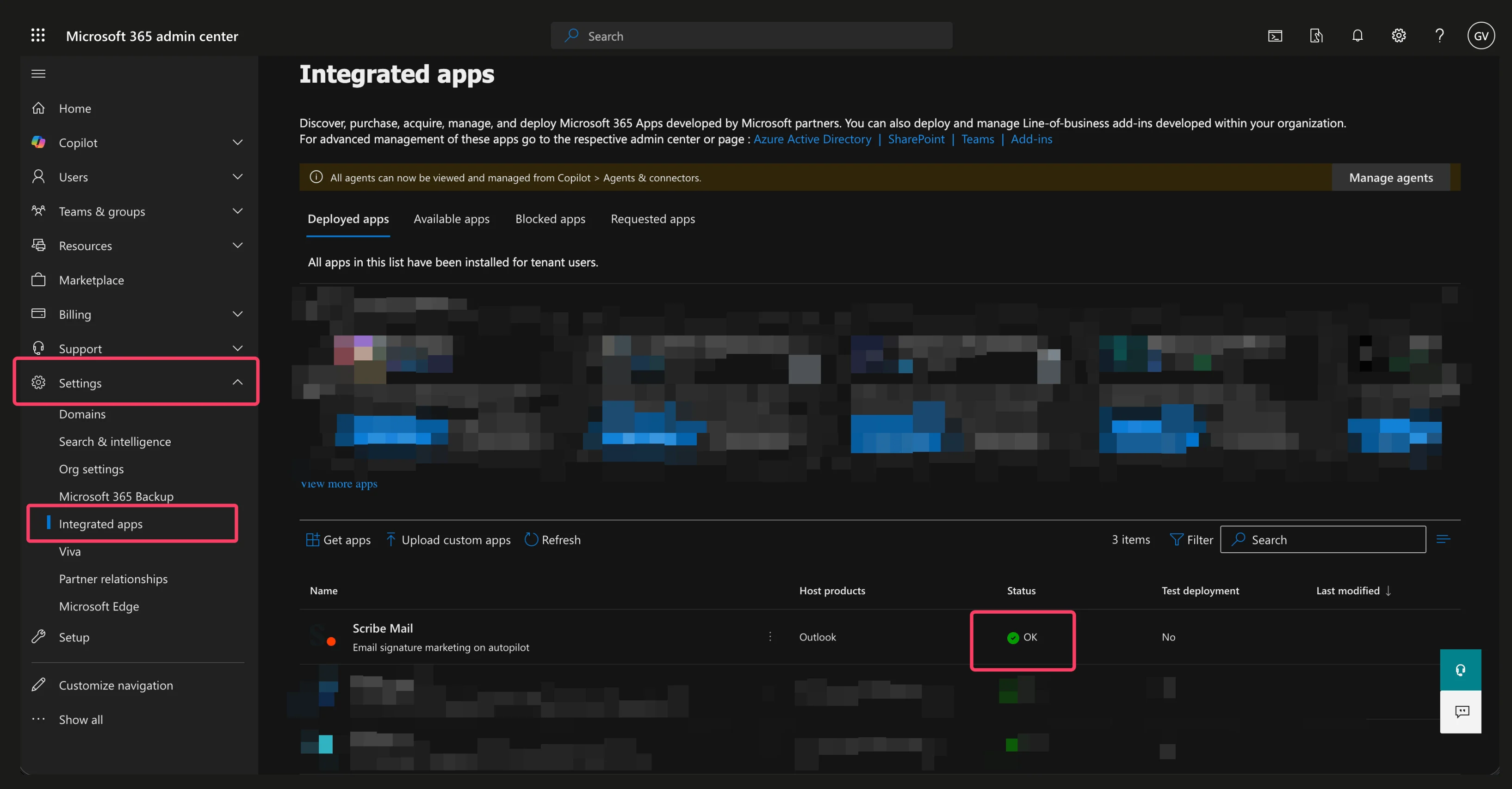The image size is (1512, 789).
Task: Open Microsoft Edge settings
Action: tap(99, 607)
